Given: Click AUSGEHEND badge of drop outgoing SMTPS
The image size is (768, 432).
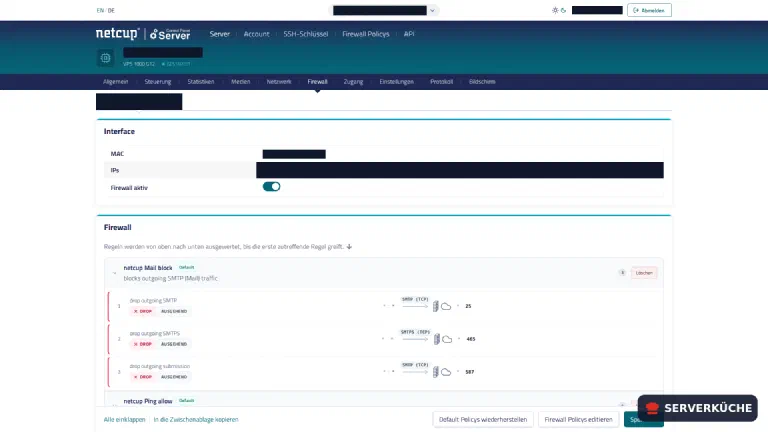Looking at the screenshot, I should click(x=174, y=344).
